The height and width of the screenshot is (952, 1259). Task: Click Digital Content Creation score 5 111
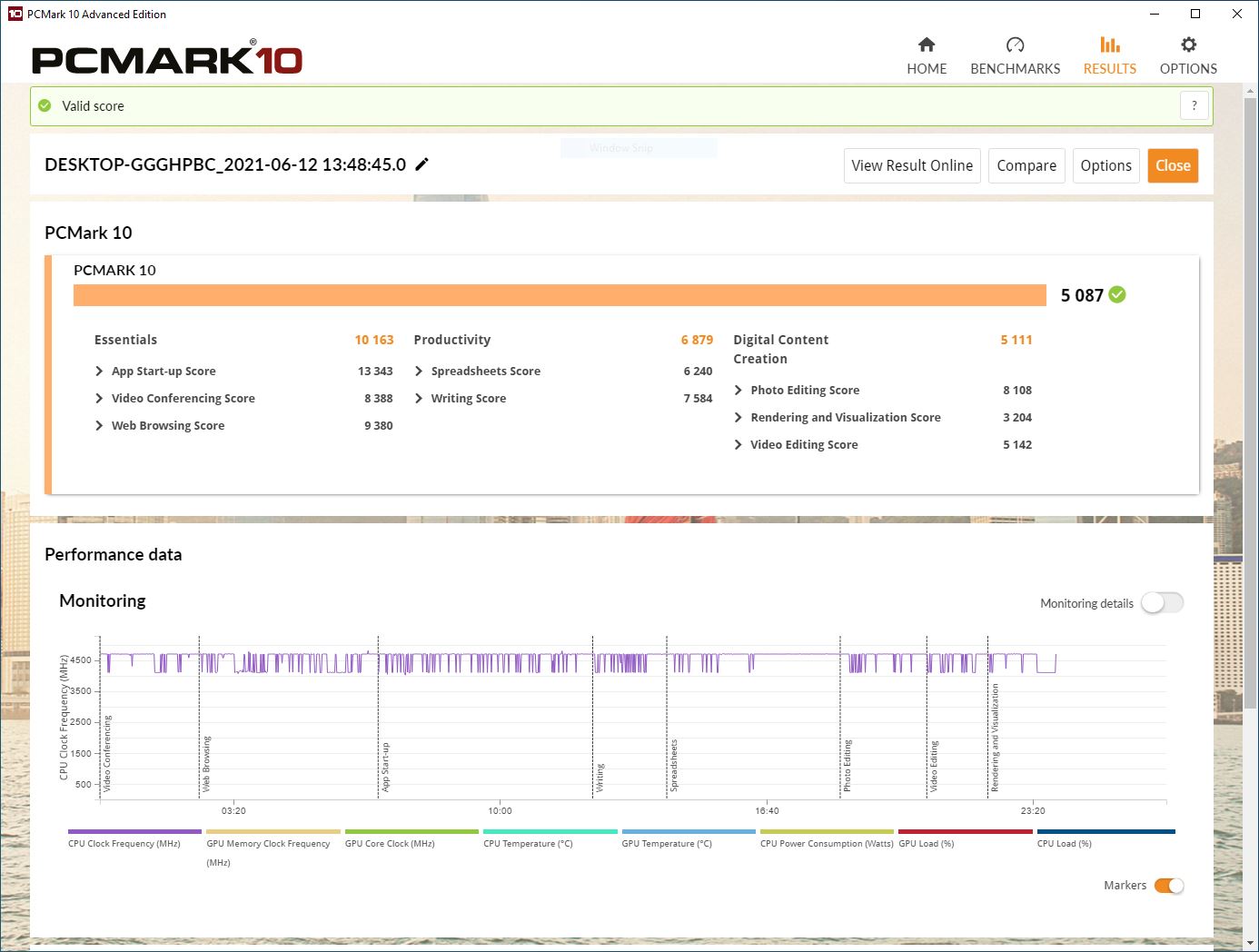[1016, 340]
